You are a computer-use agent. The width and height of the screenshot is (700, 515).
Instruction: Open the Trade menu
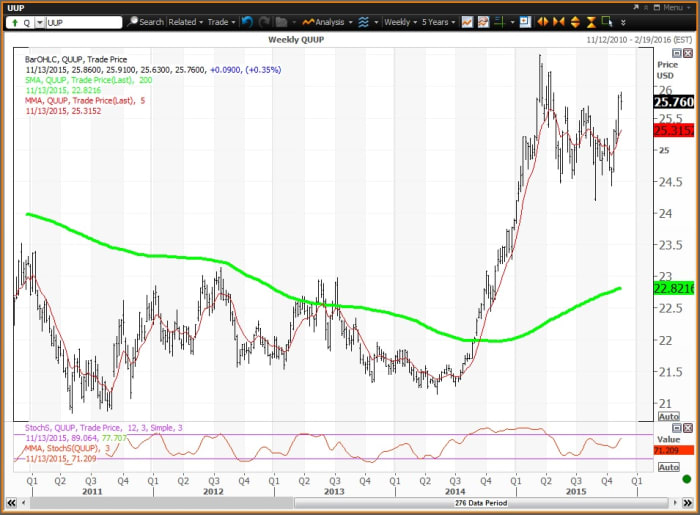pyautogui.click(x=221, y=21)
